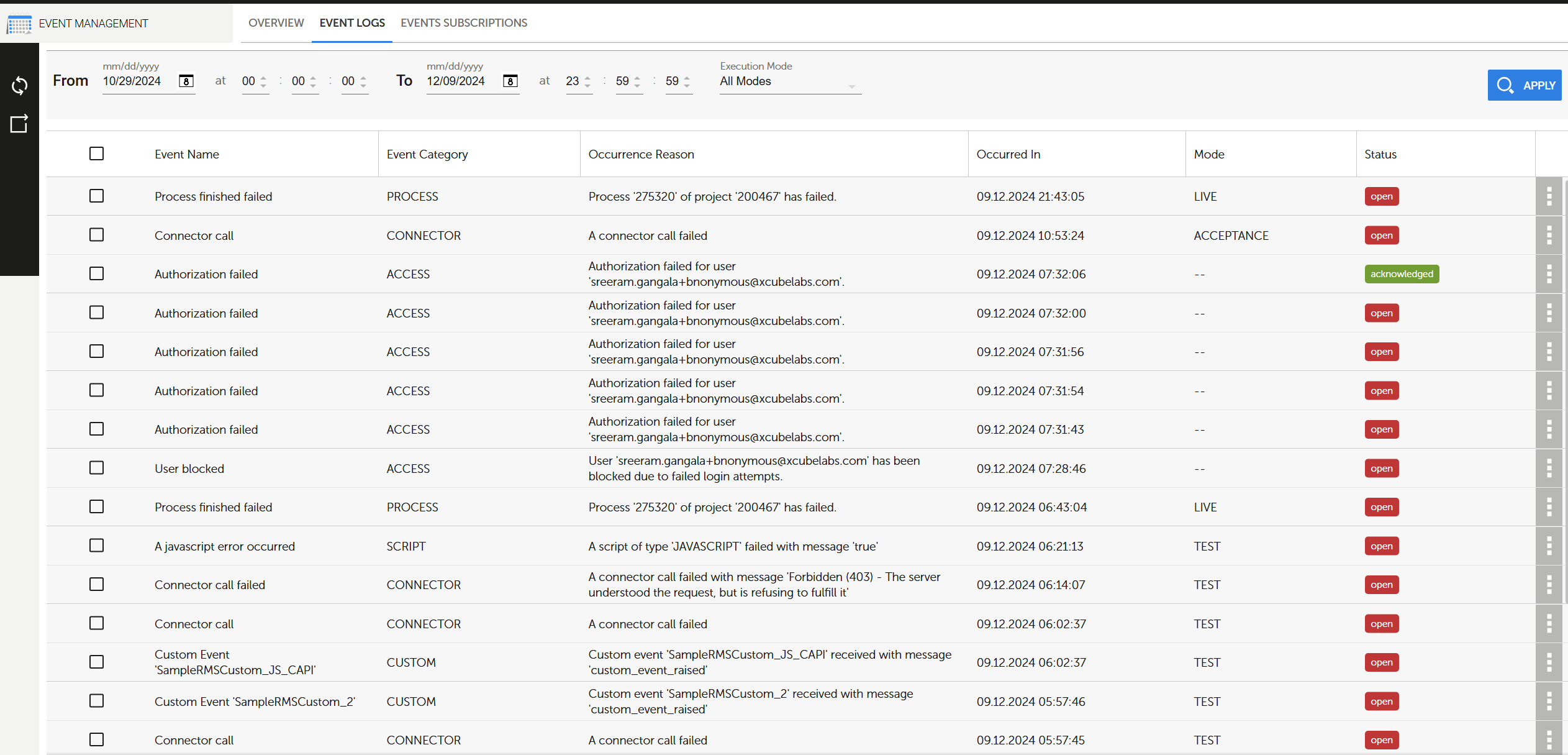Click the Occurrence Reason column header
Viewport: 1568px width, 755px height.
tap(641, 154)
